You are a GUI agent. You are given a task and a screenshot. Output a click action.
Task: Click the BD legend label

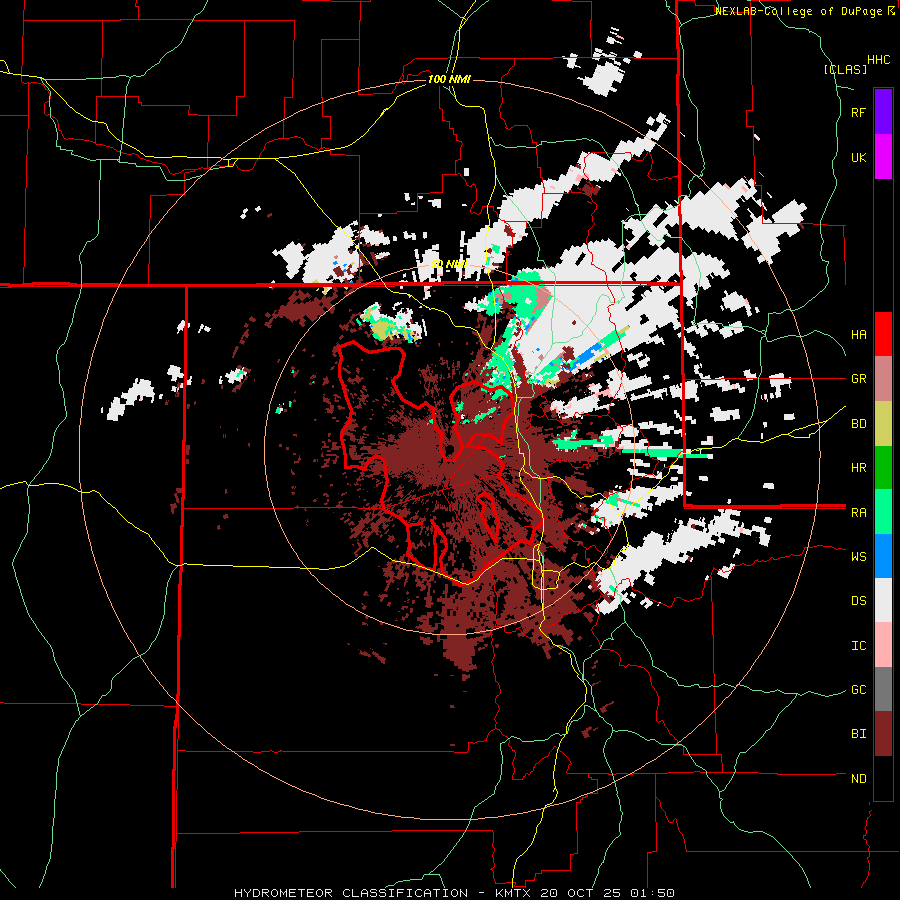(x=858, y=424)
